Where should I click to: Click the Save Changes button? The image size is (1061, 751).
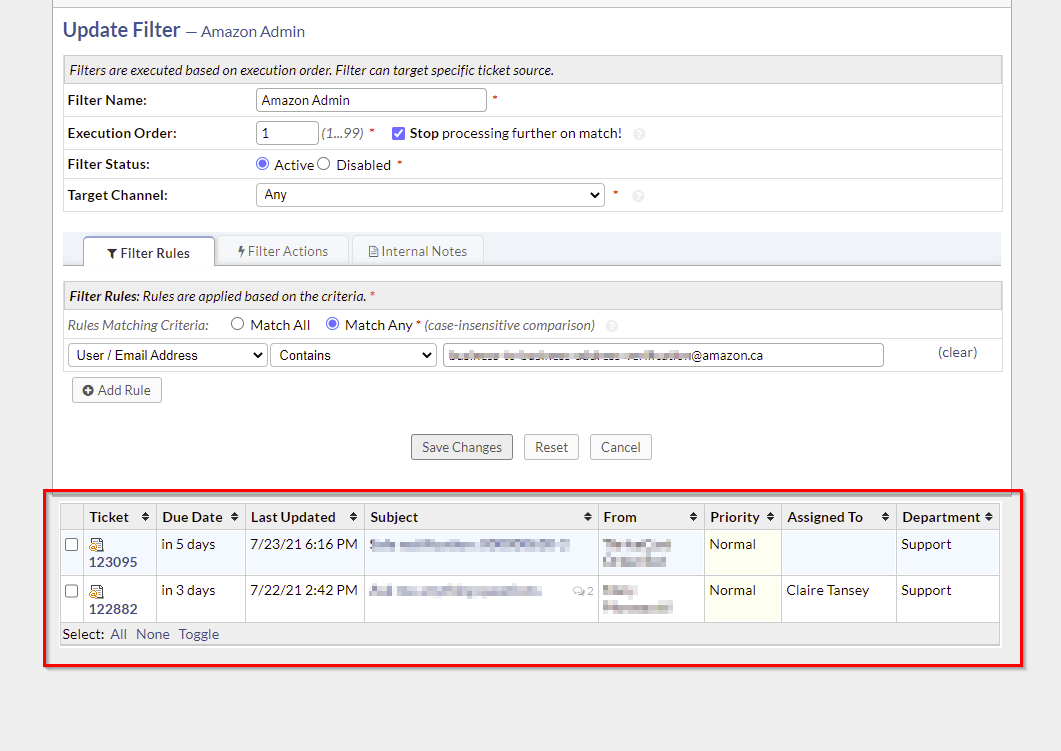pyautogui.click(x=461, y=447)
